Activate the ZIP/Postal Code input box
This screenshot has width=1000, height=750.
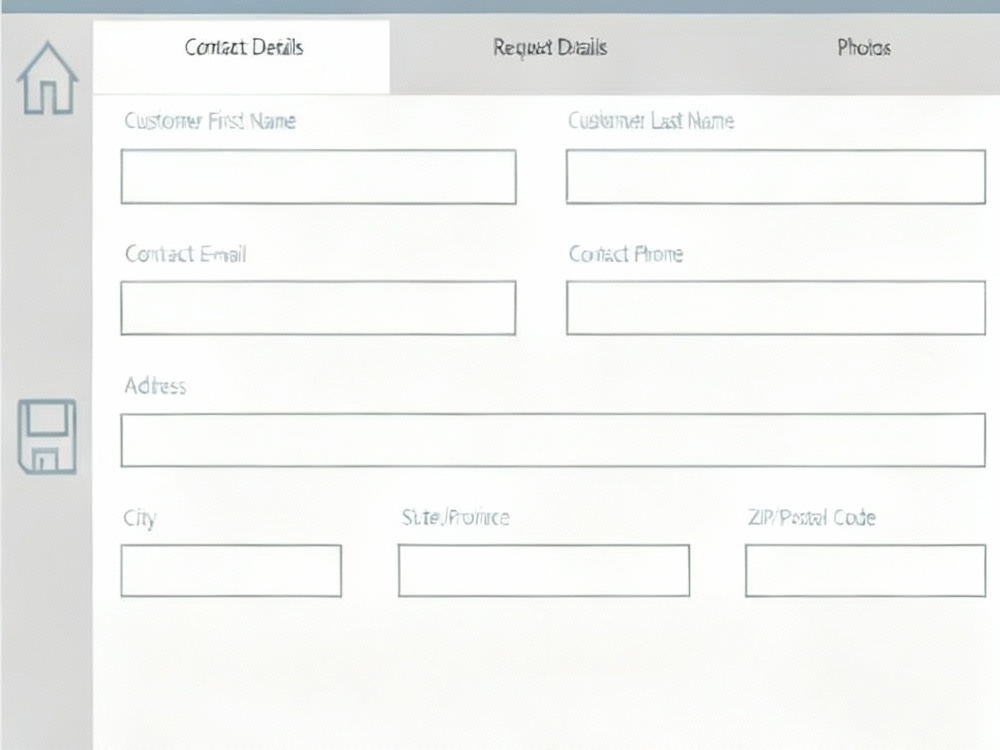(865, 571)
